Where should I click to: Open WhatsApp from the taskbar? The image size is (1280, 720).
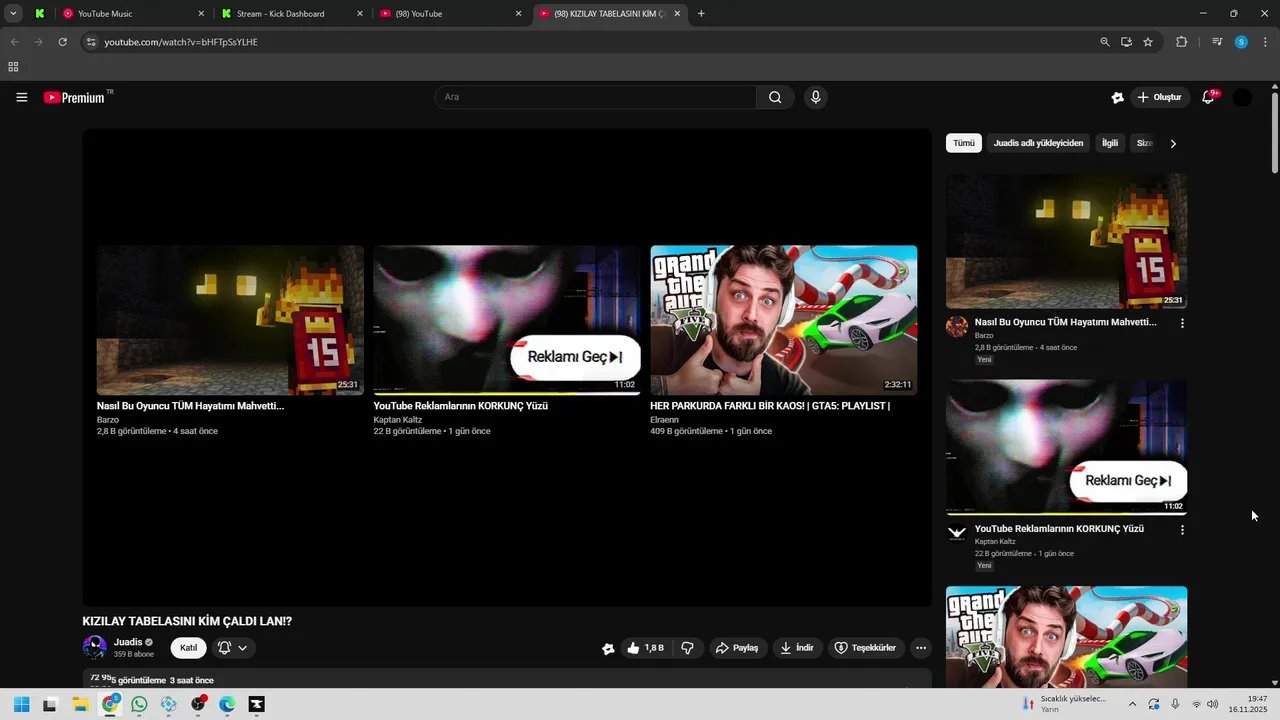[139, 704]
